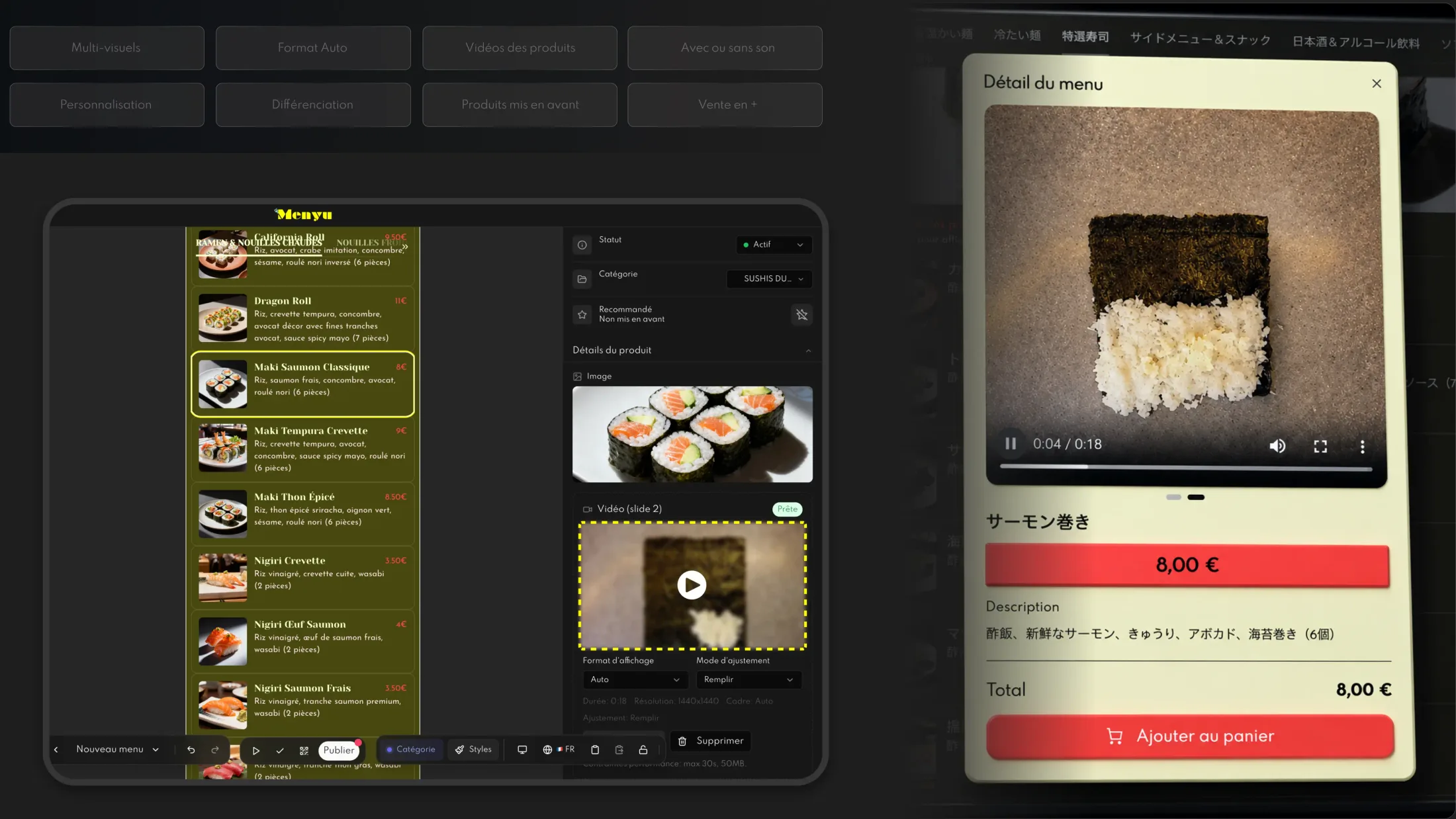The image size is (1456, 819).
Task: Undo the last change in toolbar
Action: (x=191, y=750)
